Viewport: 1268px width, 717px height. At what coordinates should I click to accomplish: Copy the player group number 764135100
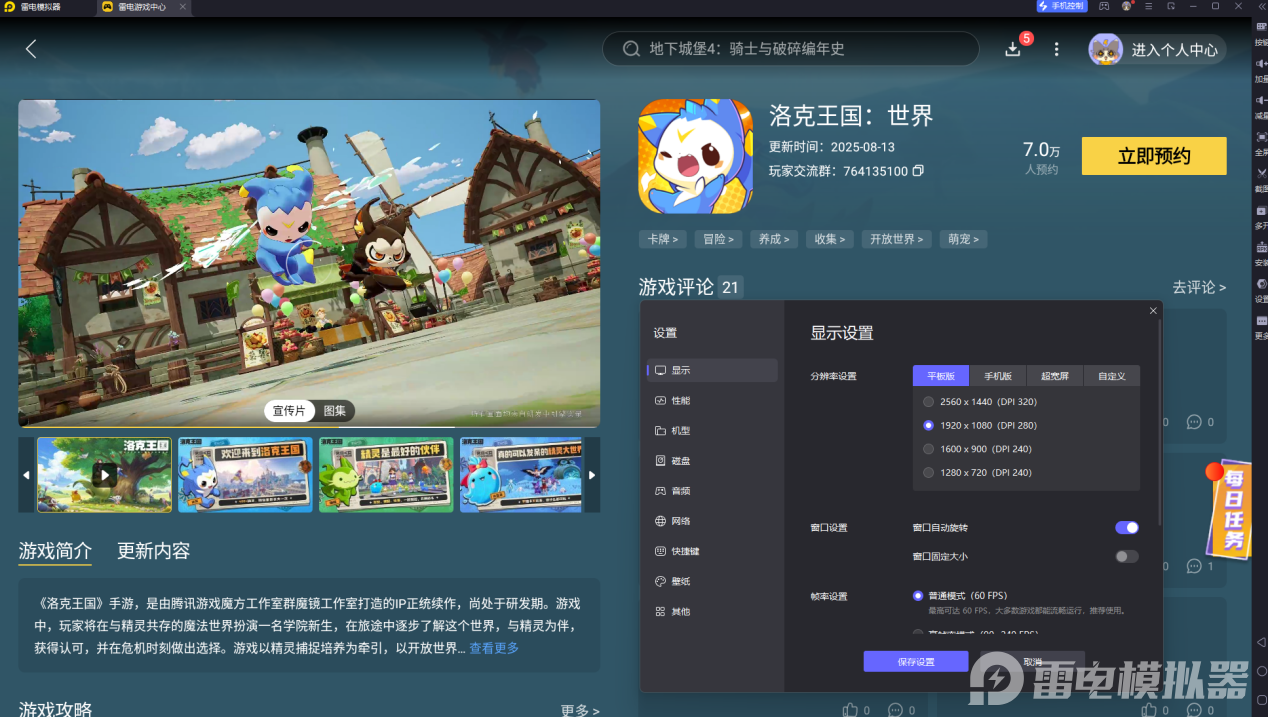918,171
